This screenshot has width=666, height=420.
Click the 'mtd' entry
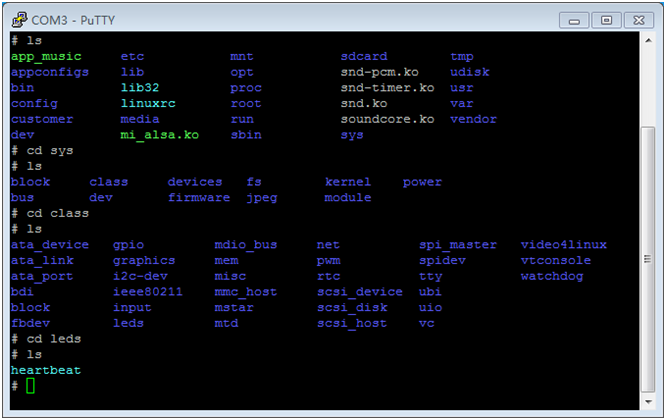click(x=226, y=323)
